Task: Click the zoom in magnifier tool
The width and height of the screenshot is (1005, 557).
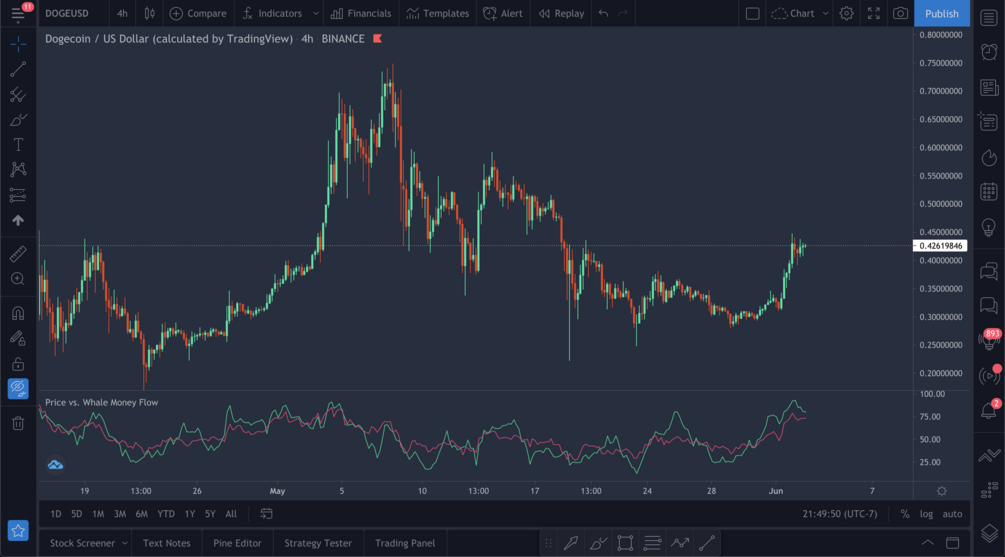Action: click(x=18, y=279)
